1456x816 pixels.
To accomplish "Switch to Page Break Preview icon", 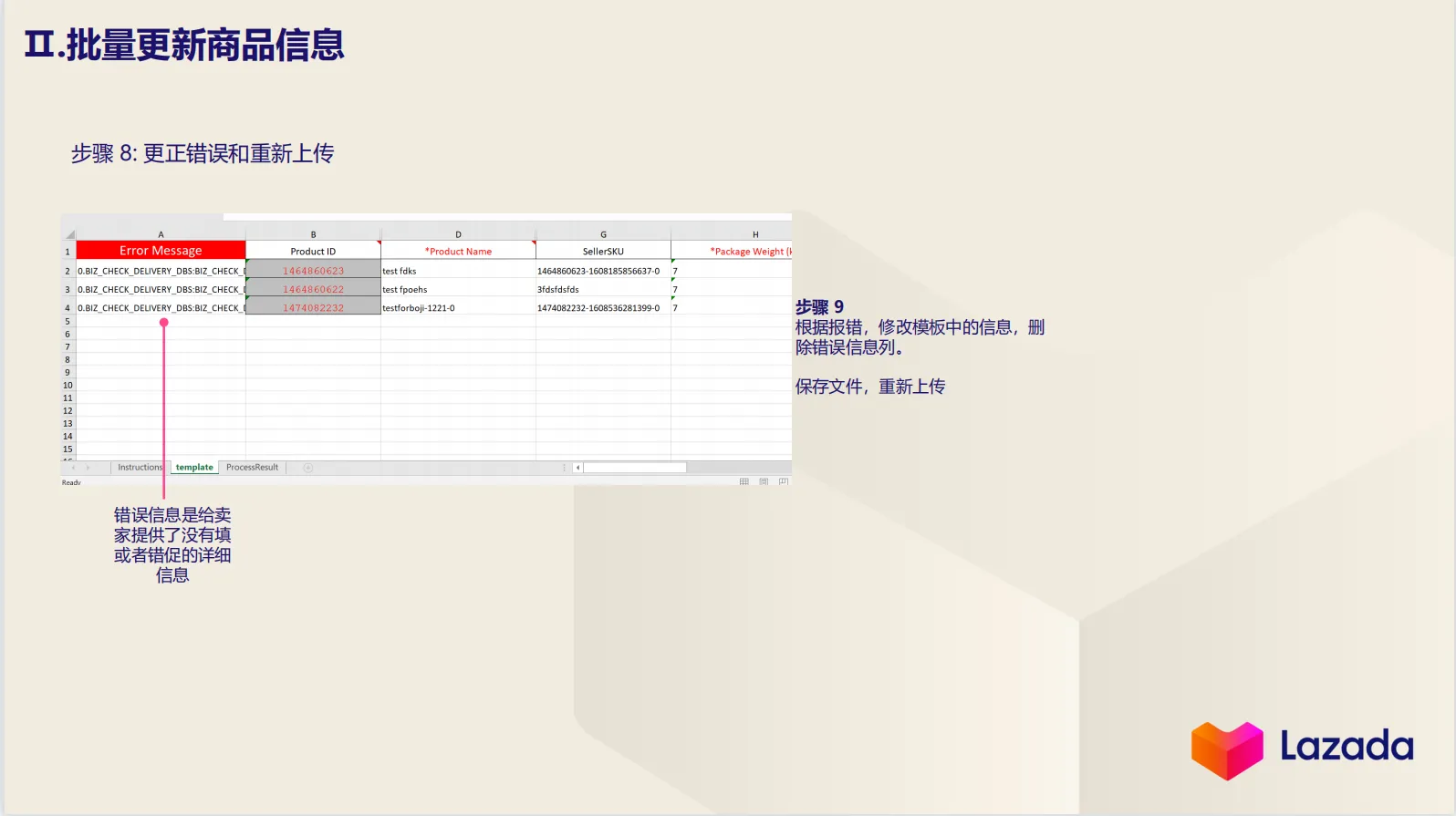I will coord(784,481).
